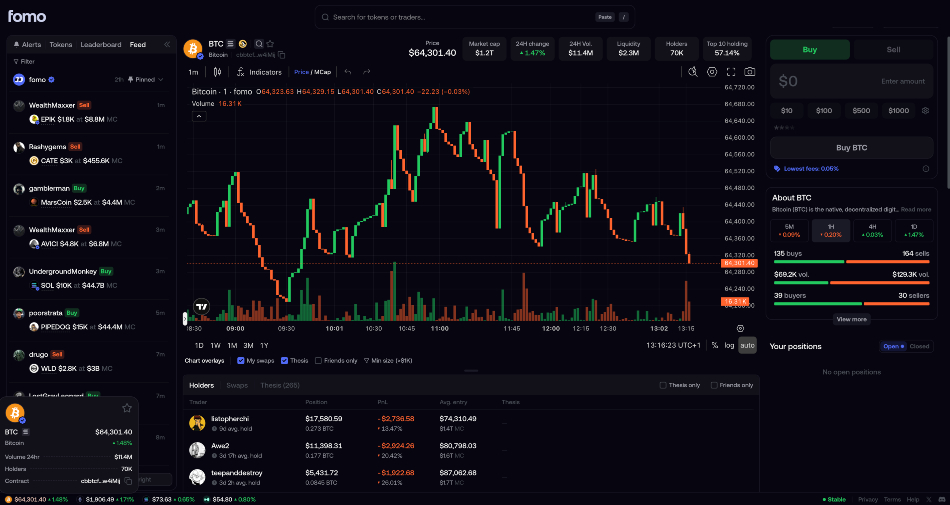Star BTC in the popup card
This screenshot has width=950, height=505.
(127, 408)
